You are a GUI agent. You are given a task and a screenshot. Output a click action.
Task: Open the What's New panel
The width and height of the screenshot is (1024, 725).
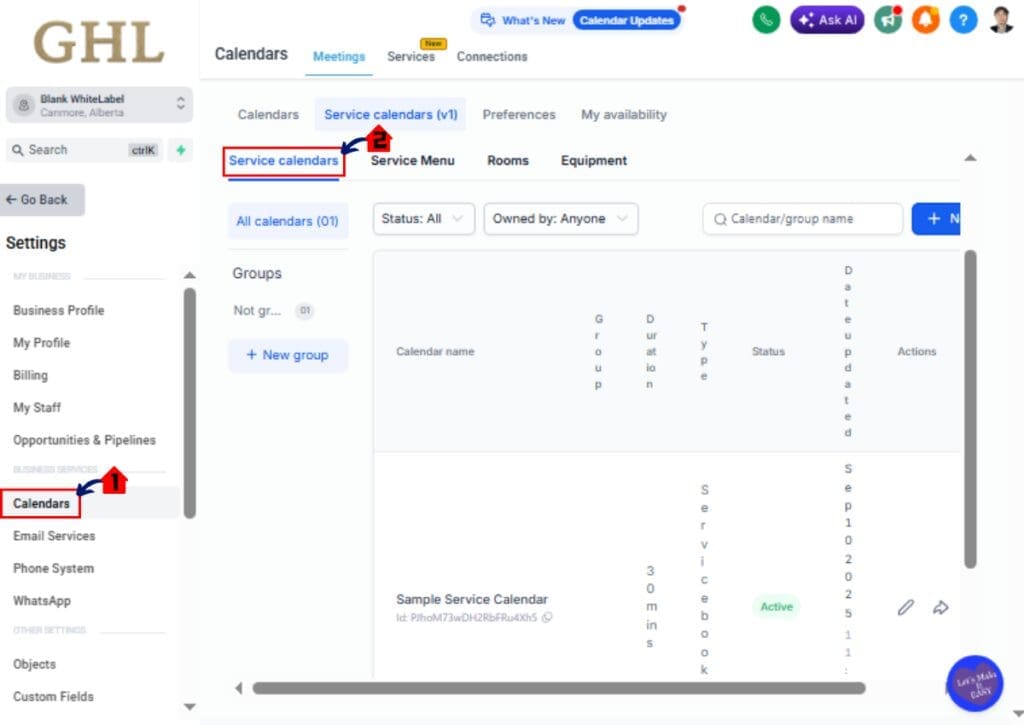[x=521, y=19]
